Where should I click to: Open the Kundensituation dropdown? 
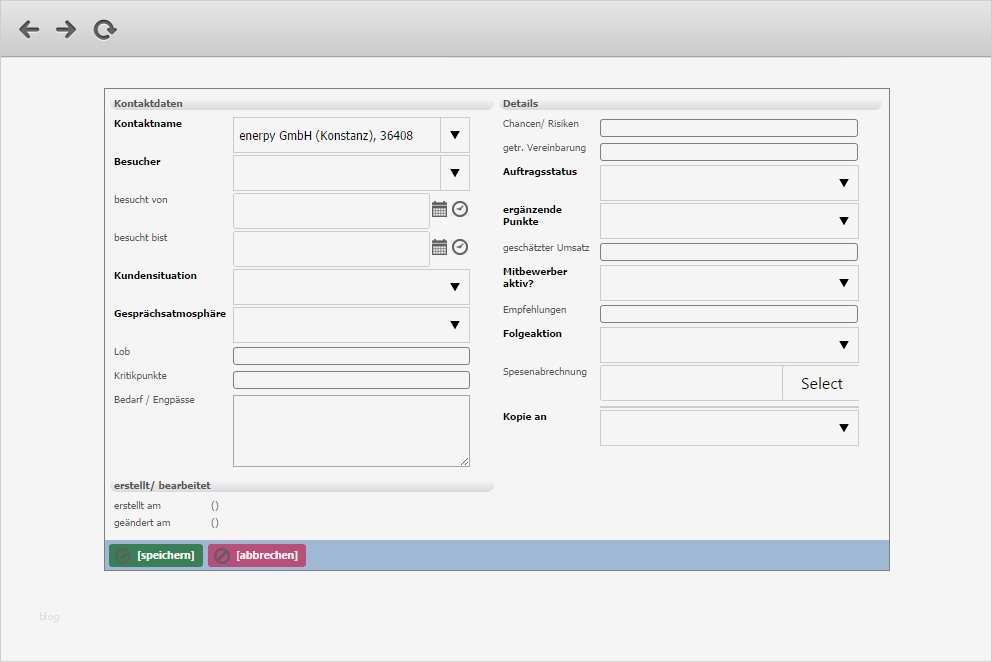(351, 287)
